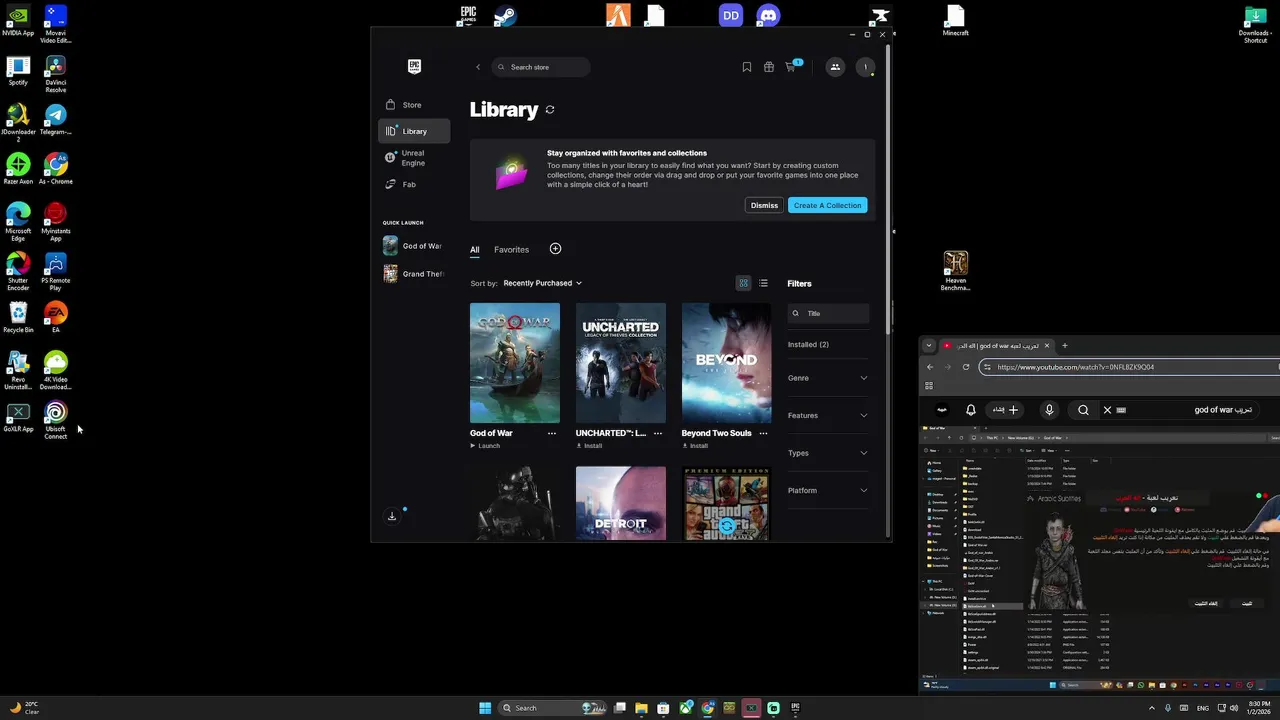Click Discord icon at top of desktop
The width and height of the screenshot is (1280, 720).
click(x=768, y=15)
